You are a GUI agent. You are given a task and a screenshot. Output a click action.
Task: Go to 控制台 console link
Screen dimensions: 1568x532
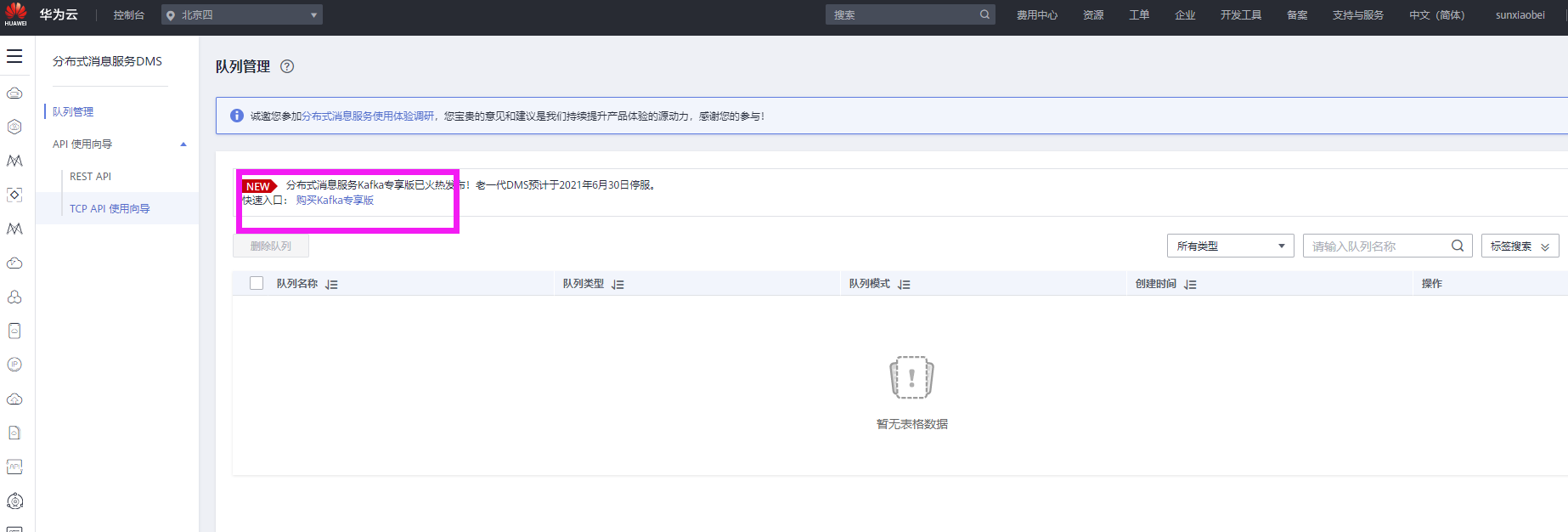coord(129,15)
